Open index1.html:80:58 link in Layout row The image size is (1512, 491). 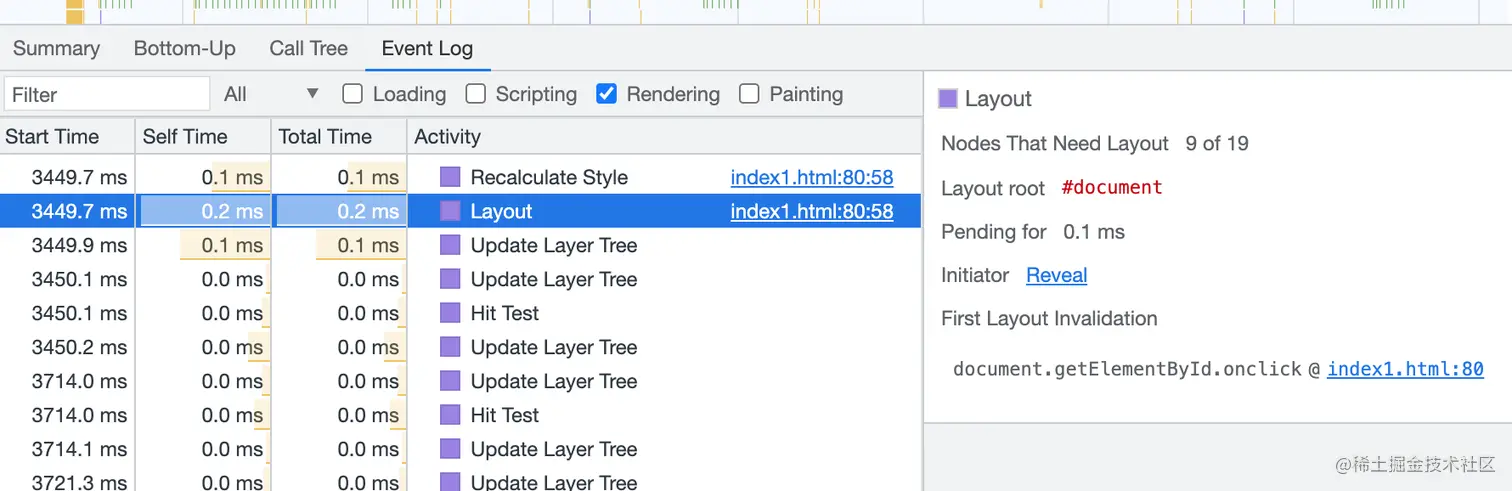pyautogui.click(x=812, y=211)
